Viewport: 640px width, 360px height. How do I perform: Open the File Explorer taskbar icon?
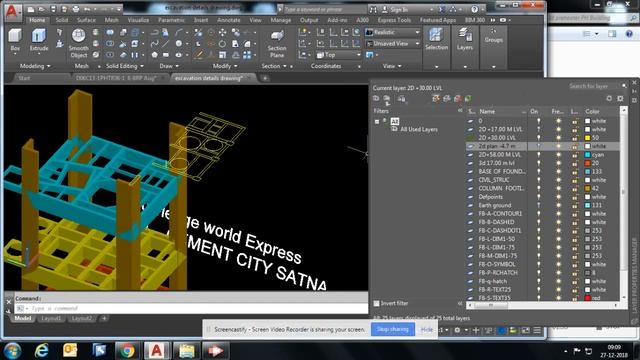[186, 350]
